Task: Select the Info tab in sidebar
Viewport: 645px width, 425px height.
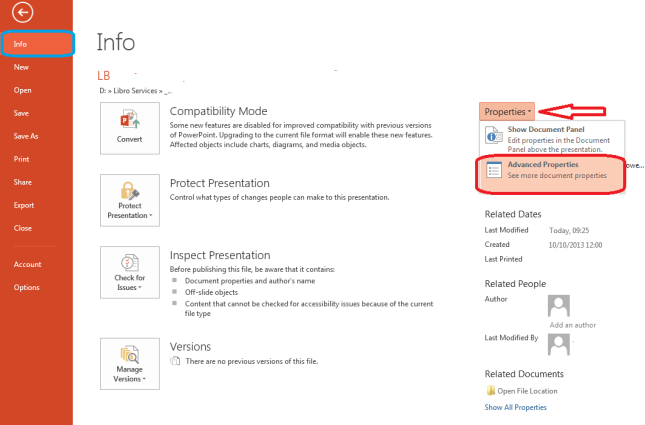Action: pyautogui.click(x=21, y=44)
